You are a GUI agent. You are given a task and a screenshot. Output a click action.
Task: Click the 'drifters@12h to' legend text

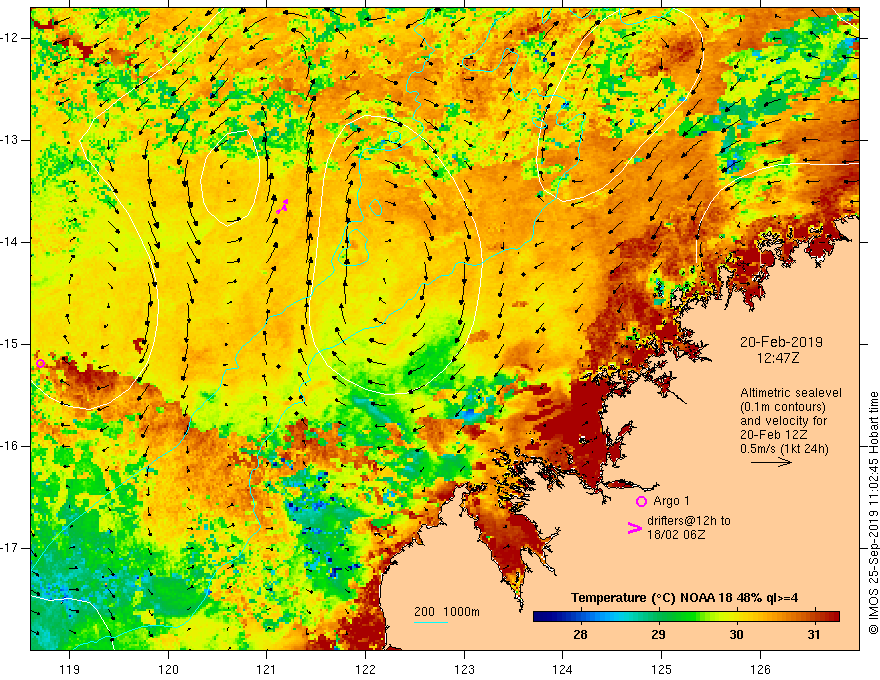689,521
